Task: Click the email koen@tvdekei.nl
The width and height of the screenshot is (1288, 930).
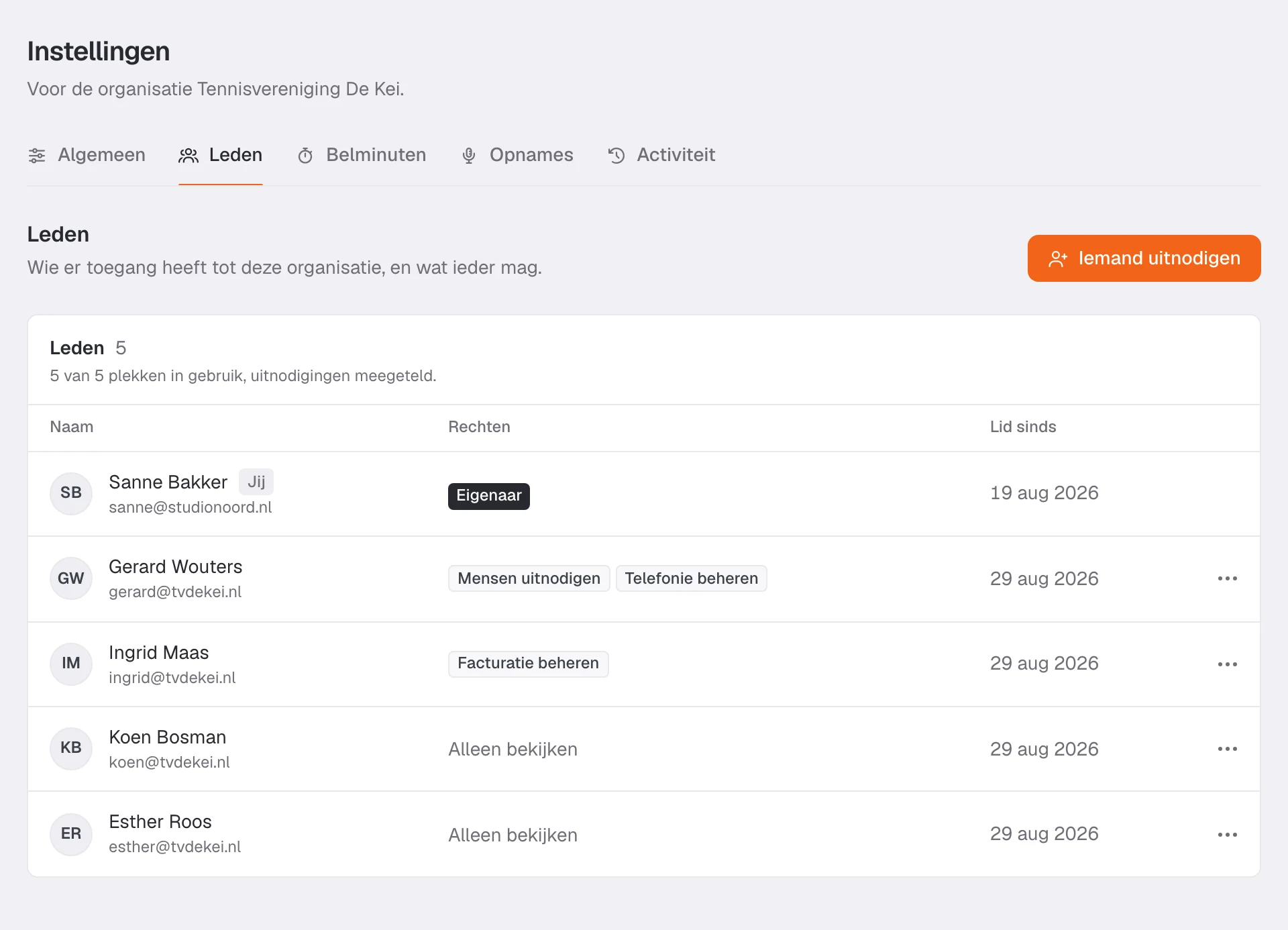Action: tap(170, 763)
